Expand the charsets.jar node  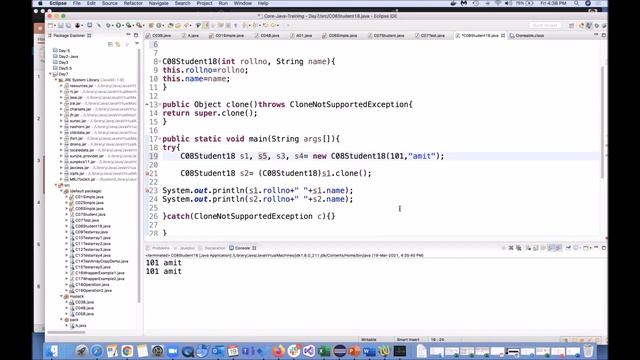(x=61, y=109)
